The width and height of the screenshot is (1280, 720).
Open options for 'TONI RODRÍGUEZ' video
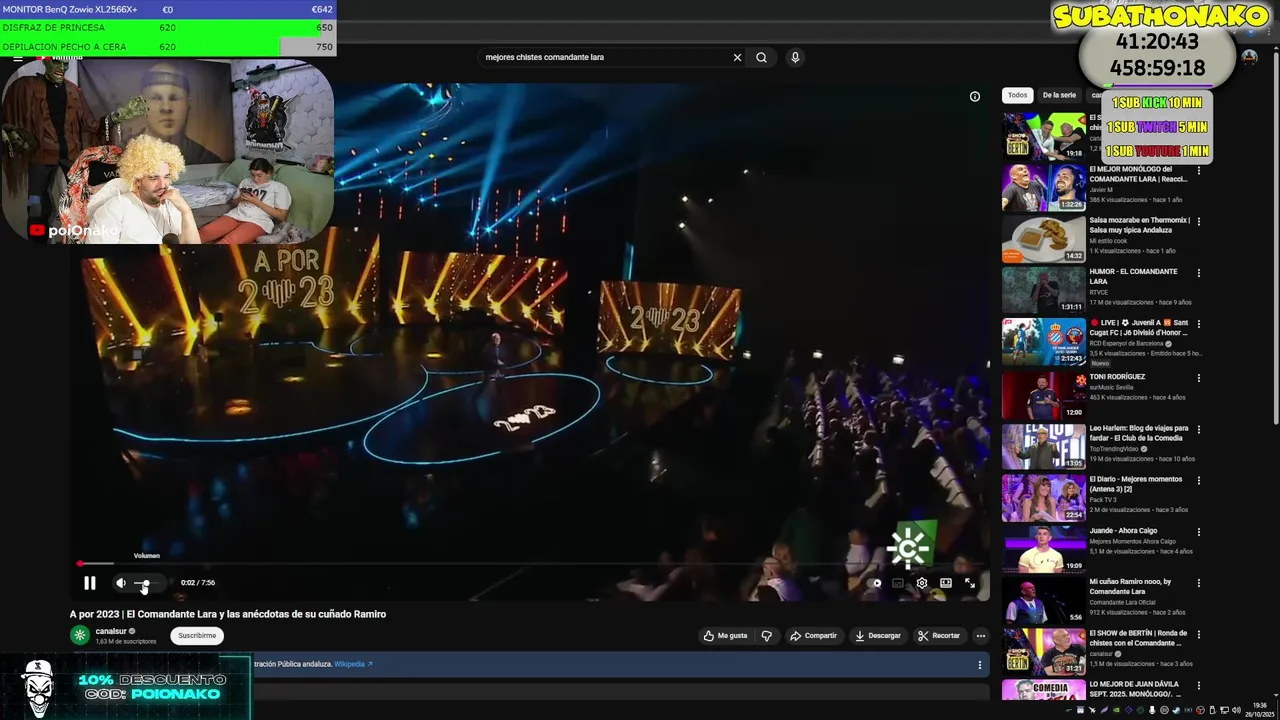(1199, 377)
